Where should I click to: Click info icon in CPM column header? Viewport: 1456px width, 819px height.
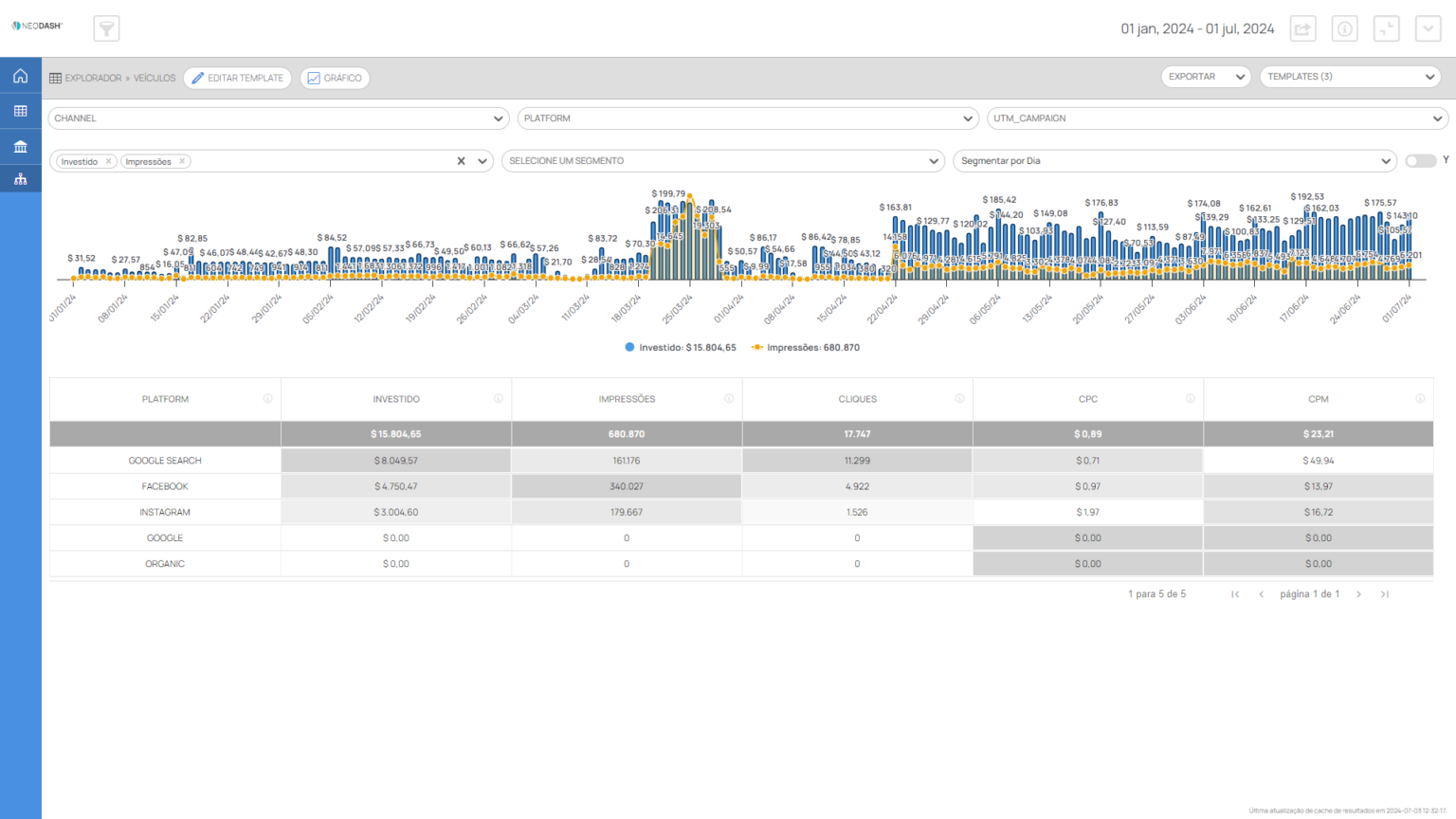click(x=1419, y=399)
